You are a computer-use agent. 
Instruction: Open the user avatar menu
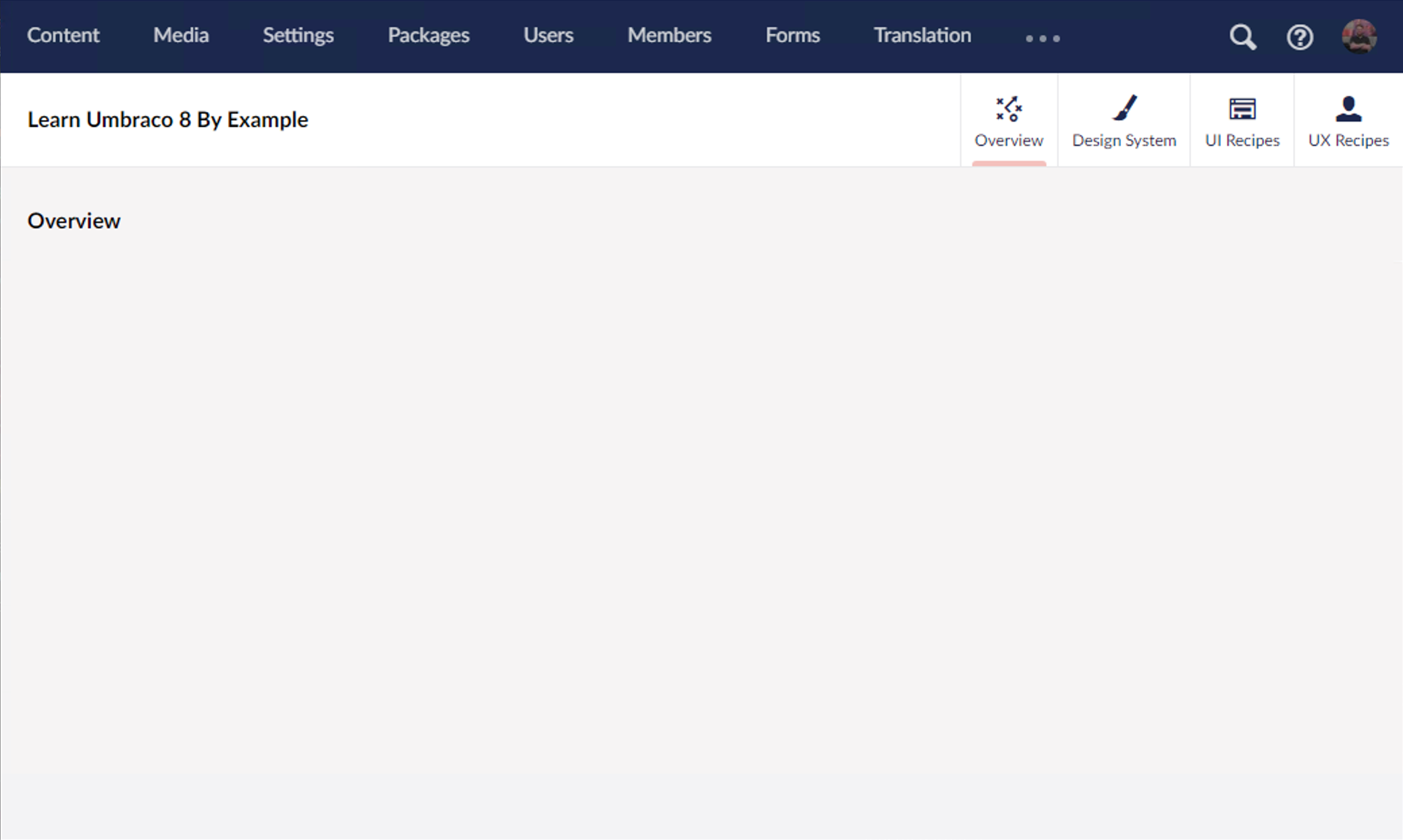pos(1359,36)
